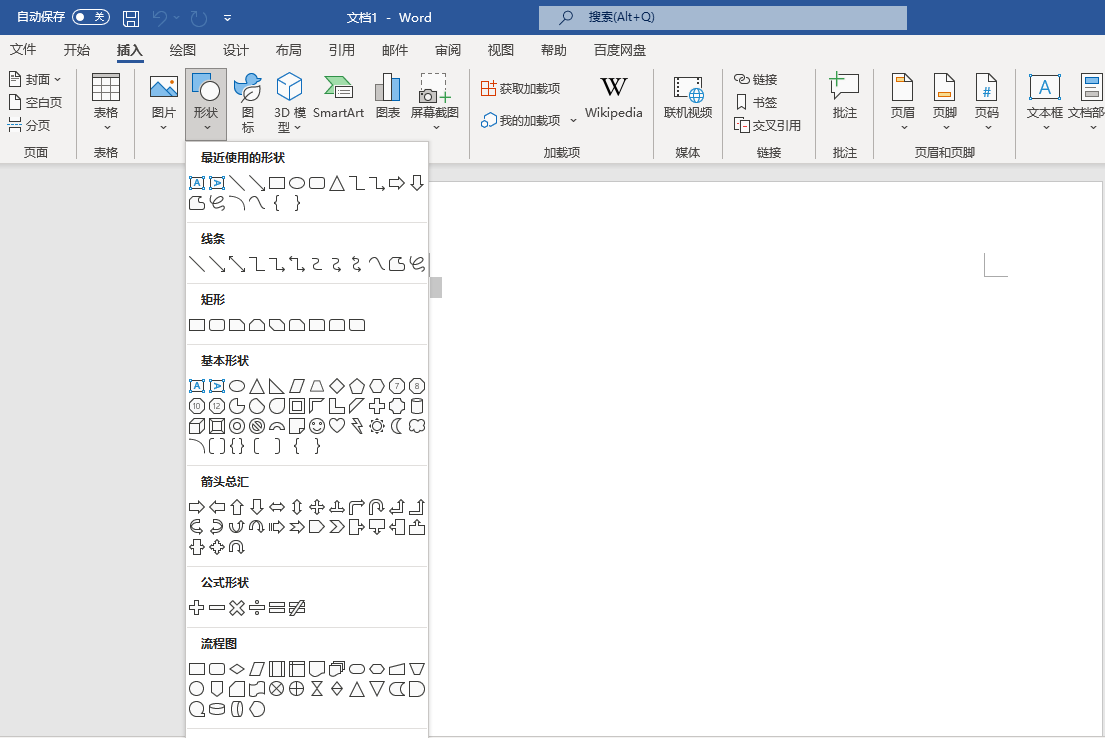This screenshot has height=738, width=1105.
Task: Toggle the 自动保存 autosave switch
Action: pos(90,18)
